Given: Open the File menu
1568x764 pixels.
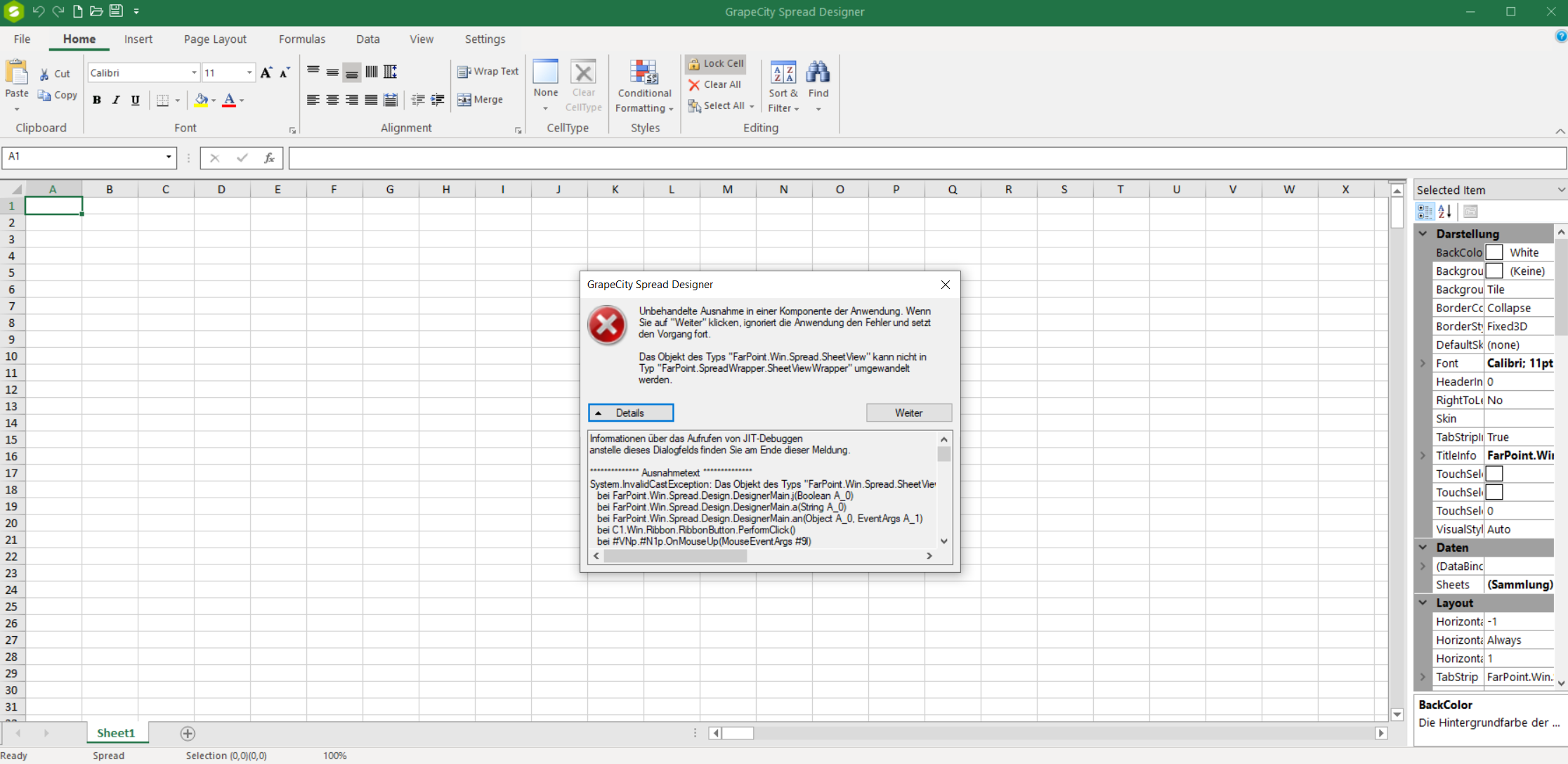Looking at the screenshot, I should 22,39.
